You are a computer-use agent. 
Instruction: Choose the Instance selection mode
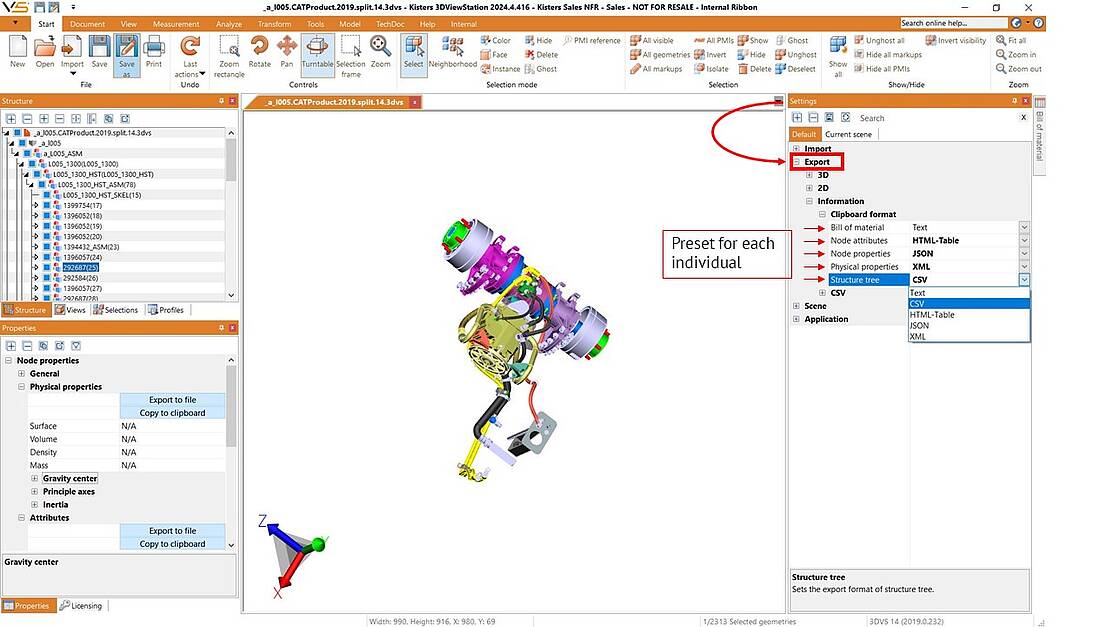pos(500,69)
